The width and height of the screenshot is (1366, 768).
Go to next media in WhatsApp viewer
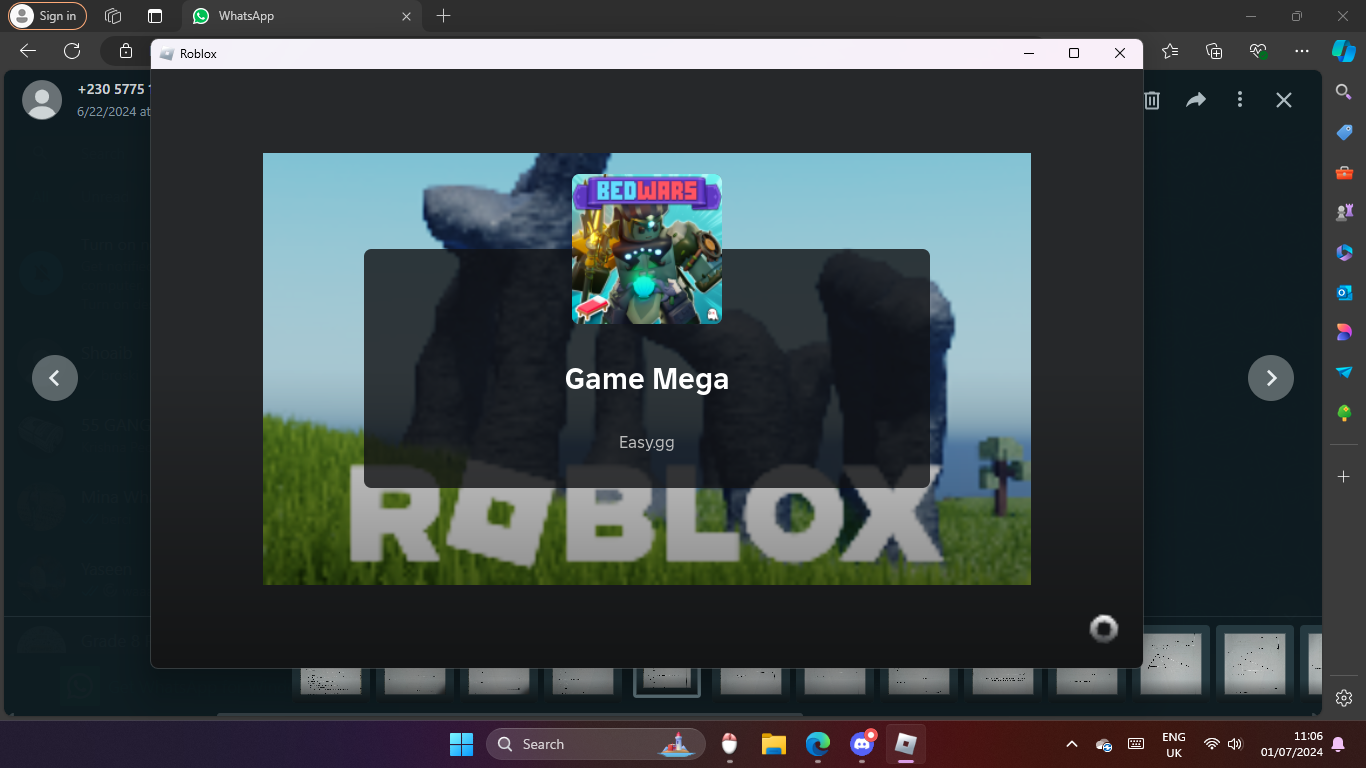pyautogui.click(x=1271, y=378)
